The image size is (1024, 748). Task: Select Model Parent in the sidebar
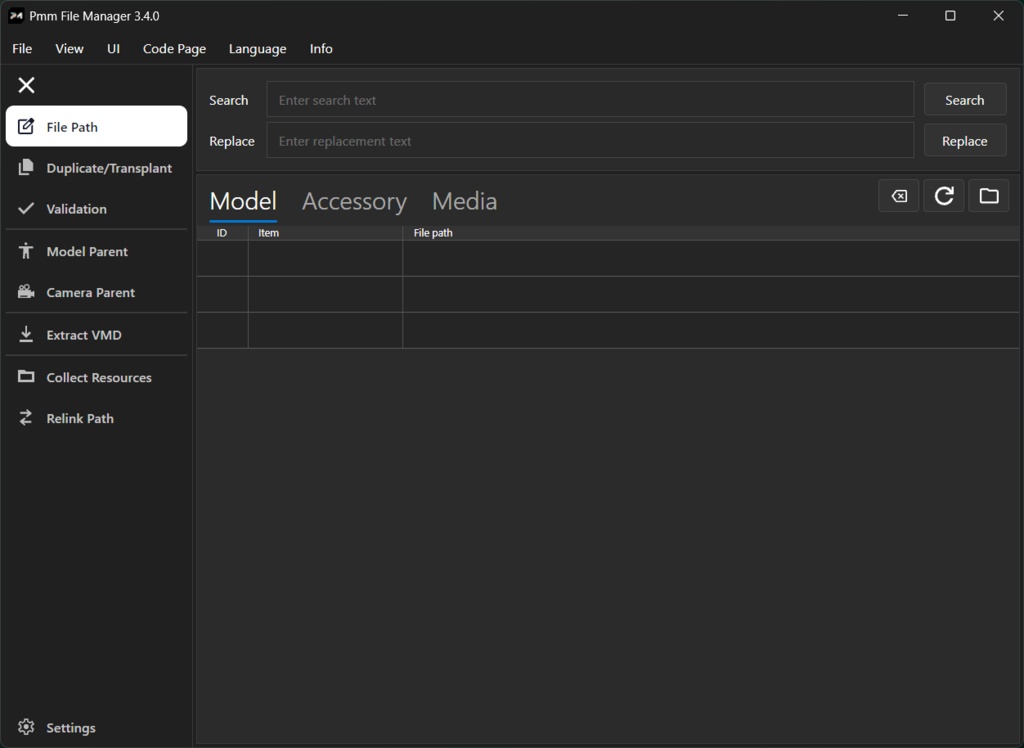pyautogui.click(x=96, y=252)
